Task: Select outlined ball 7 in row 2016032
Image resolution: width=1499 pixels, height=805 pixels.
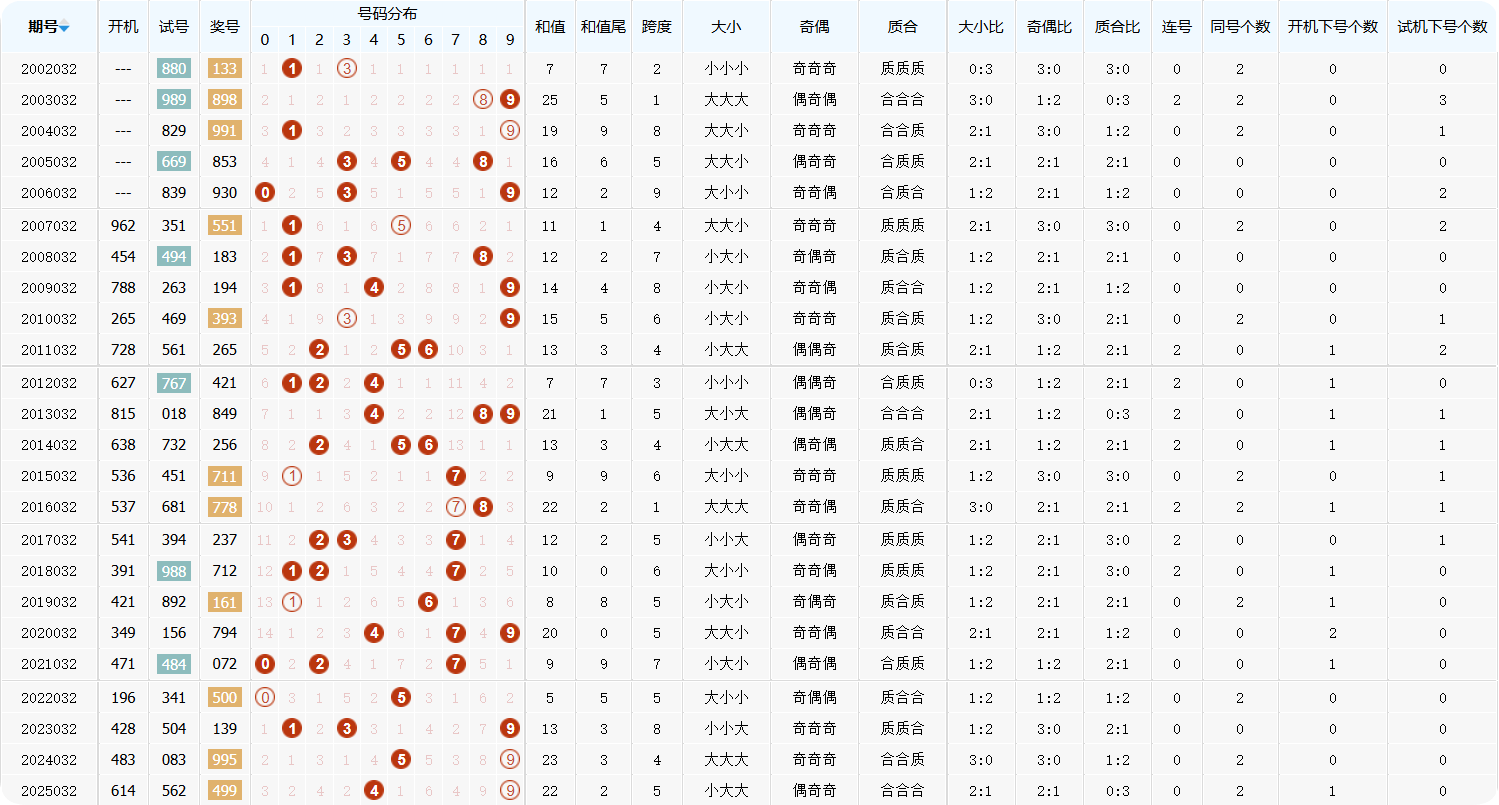Action: tap(456, 508)
